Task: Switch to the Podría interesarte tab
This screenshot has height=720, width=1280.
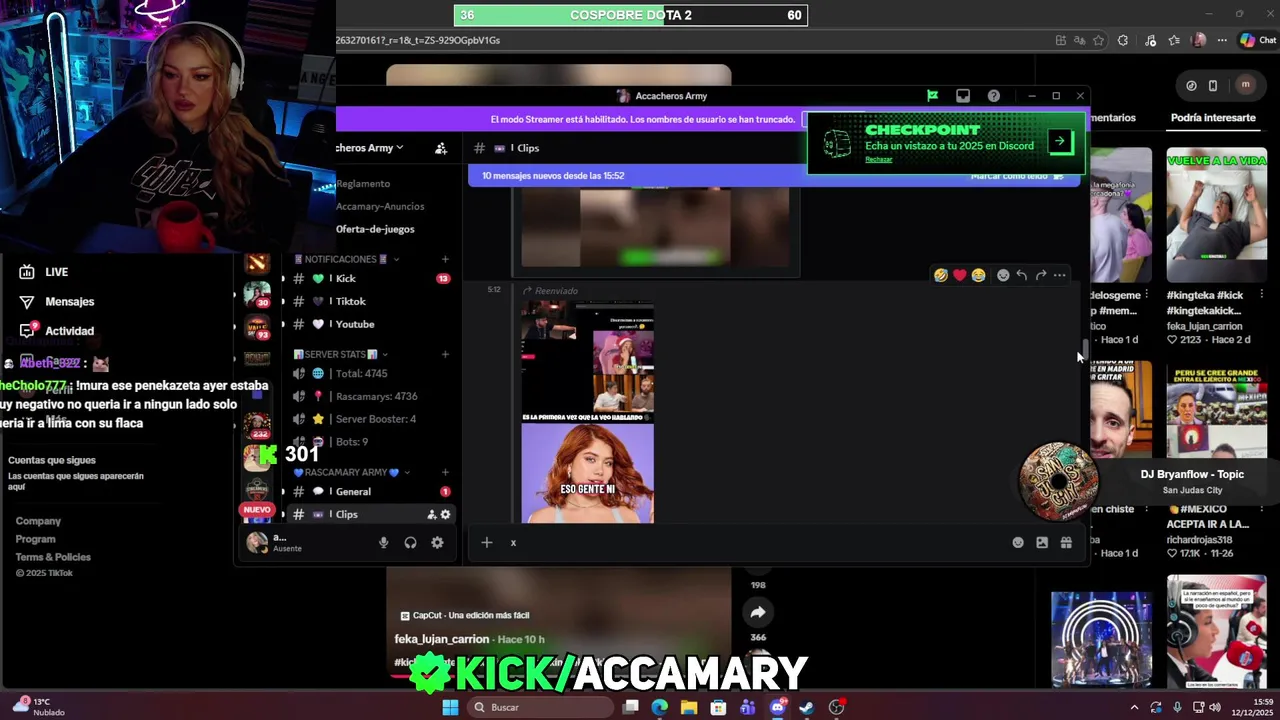Action: (1213, 118)
